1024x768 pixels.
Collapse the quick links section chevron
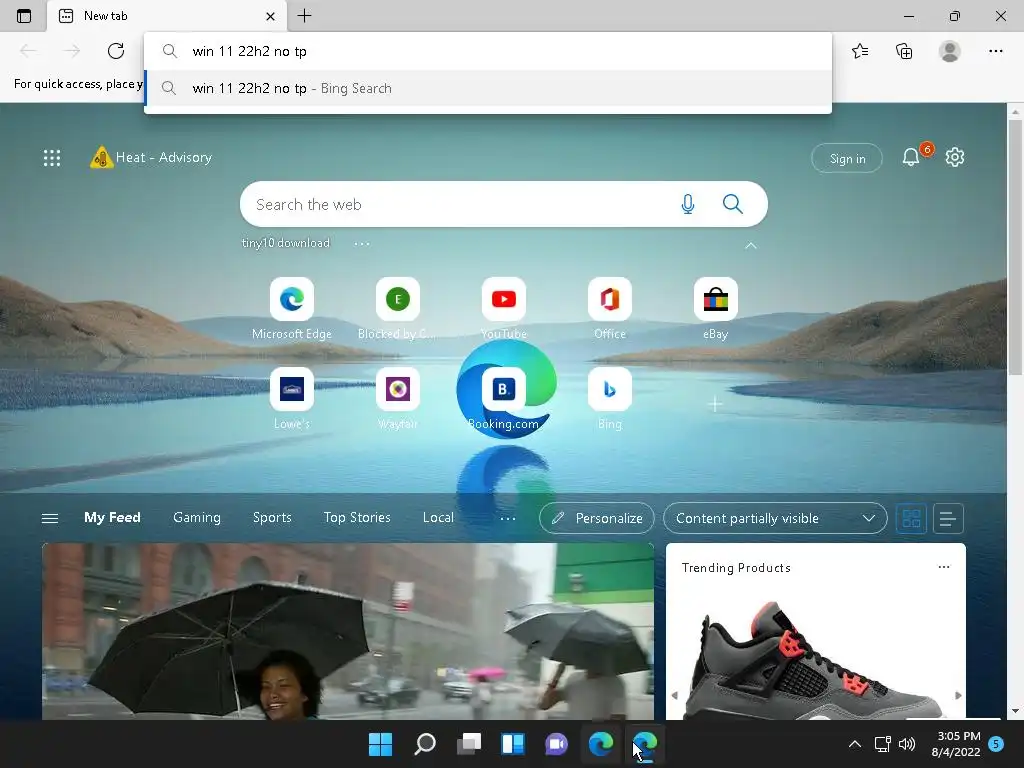[751, 246]
